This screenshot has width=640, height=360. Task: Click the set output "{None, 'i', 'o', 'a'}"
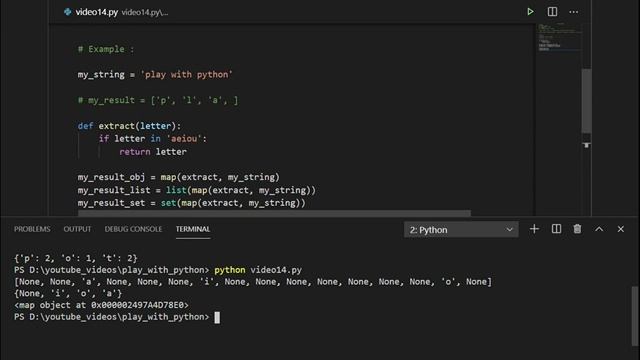(x=68, y=293)
